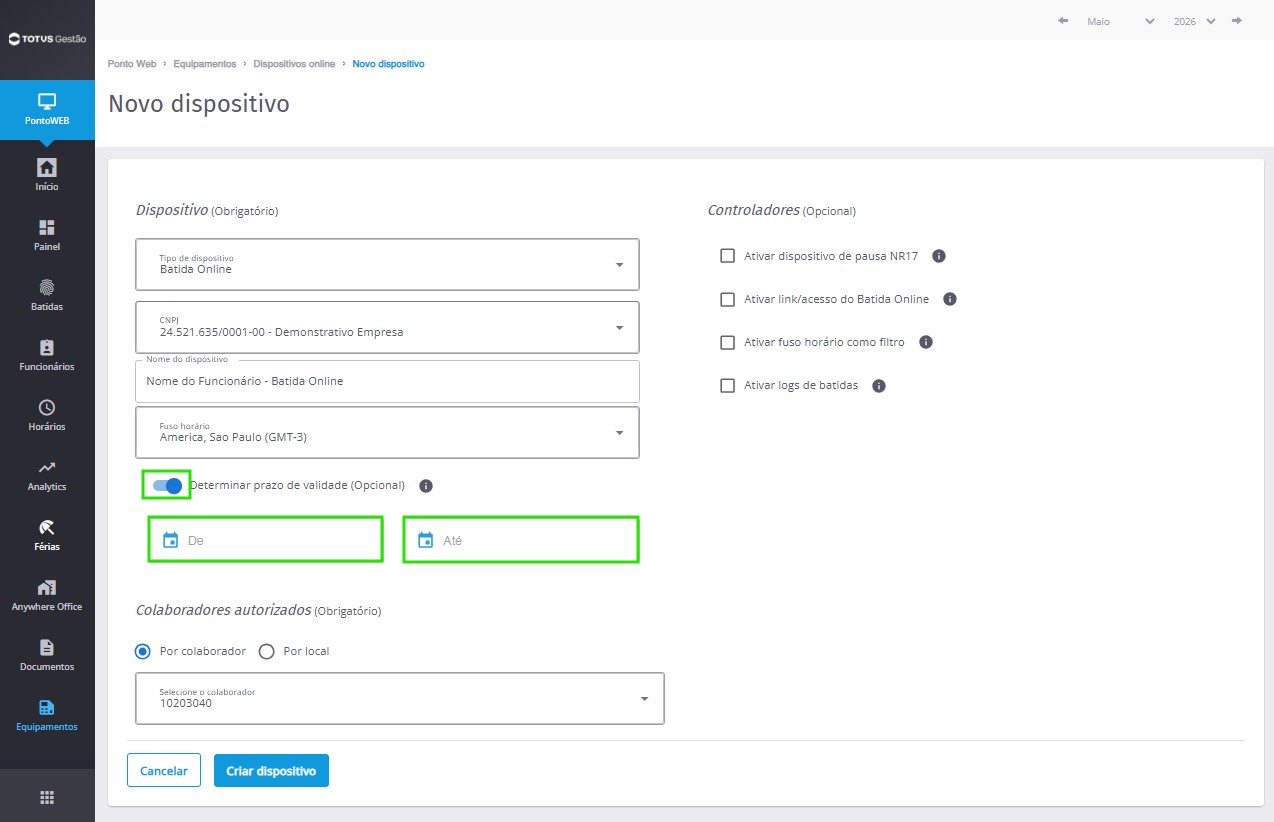The image size is (1274, 822).
Task: Open Equipamentos breadcrumb link
Action: (205, 64)
